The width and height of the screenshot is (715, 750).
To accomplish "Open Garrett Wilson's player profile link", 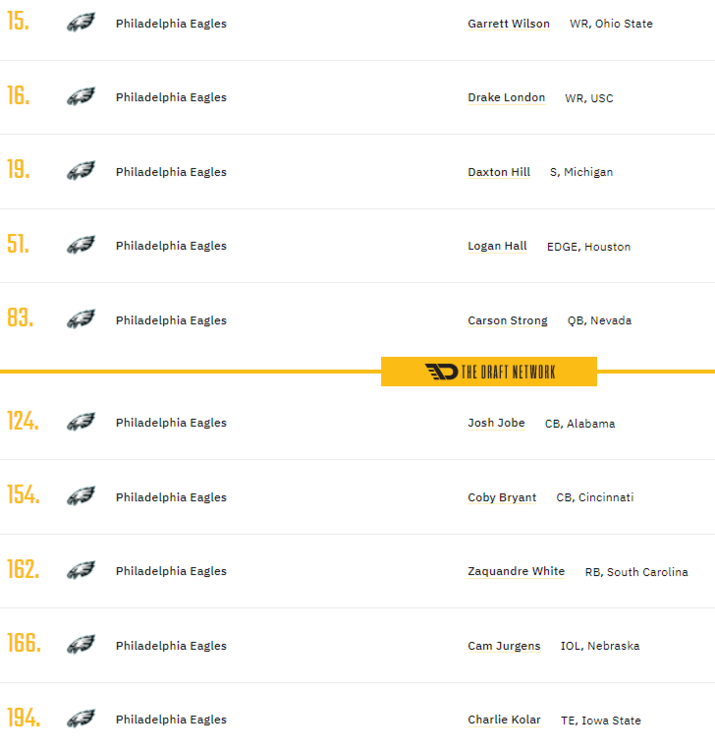I will pos(508,24).
